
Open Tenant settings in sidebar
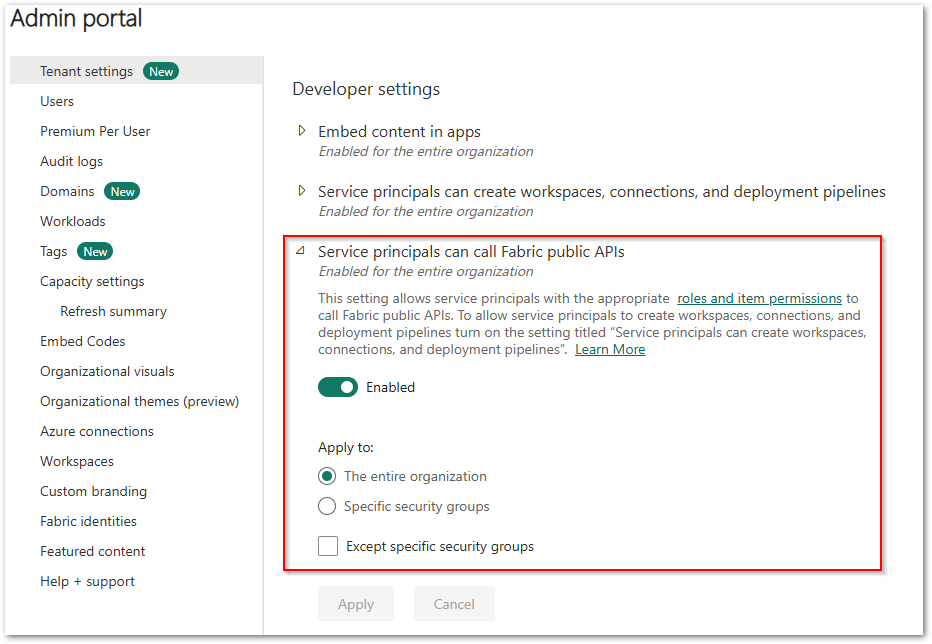86,71
